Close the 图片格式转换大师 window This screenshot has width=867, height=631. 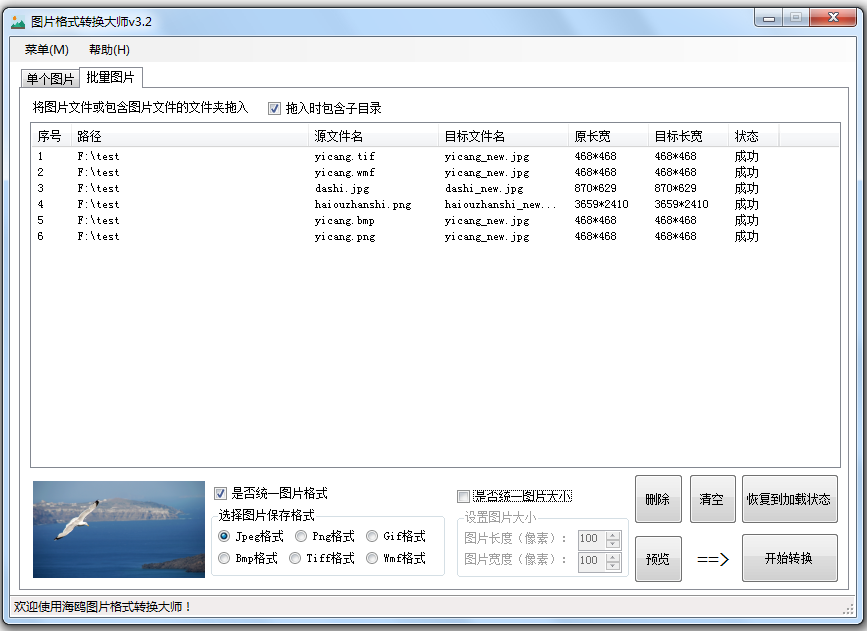[833, 18]
